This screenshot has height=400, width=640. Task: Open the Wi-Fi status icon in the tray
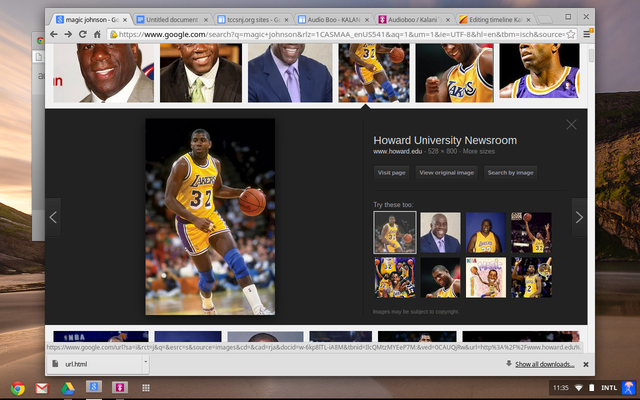(x=579, y=387)
